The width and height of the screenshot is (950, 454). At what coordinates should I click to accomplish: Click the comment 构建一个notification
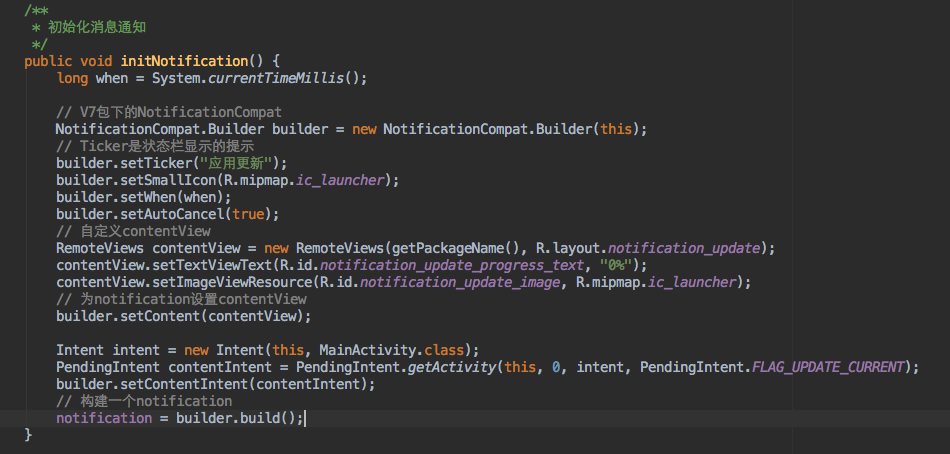click(x=144, y=401)
